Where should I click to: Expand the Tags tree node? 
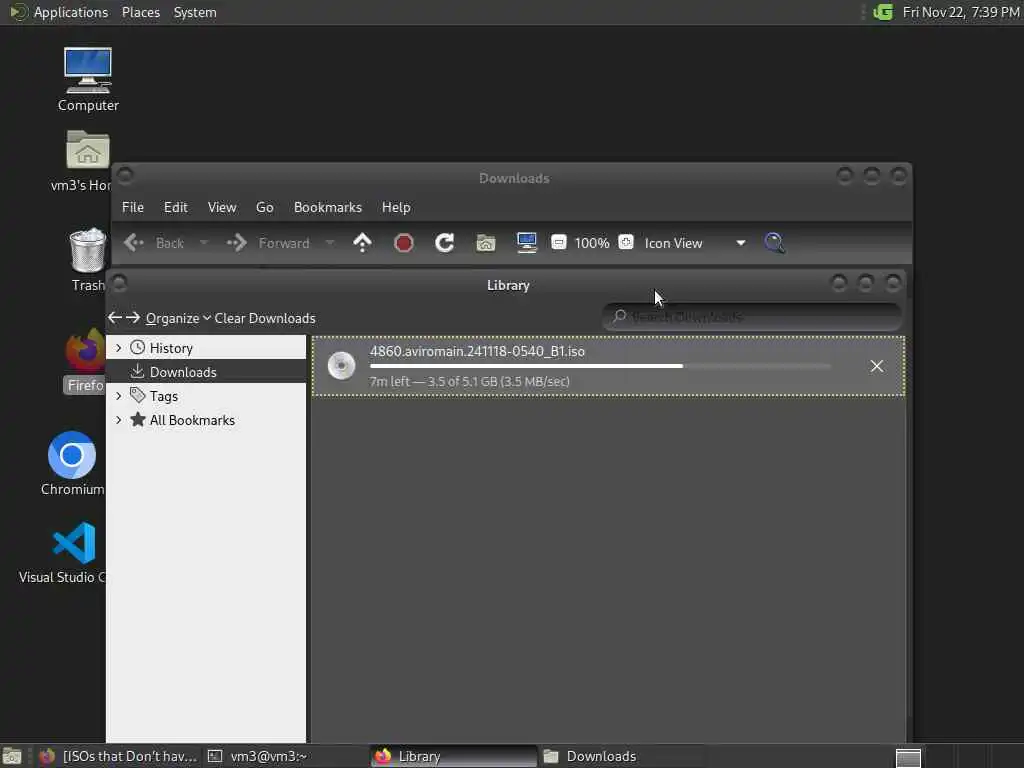[x=119, y=396]
